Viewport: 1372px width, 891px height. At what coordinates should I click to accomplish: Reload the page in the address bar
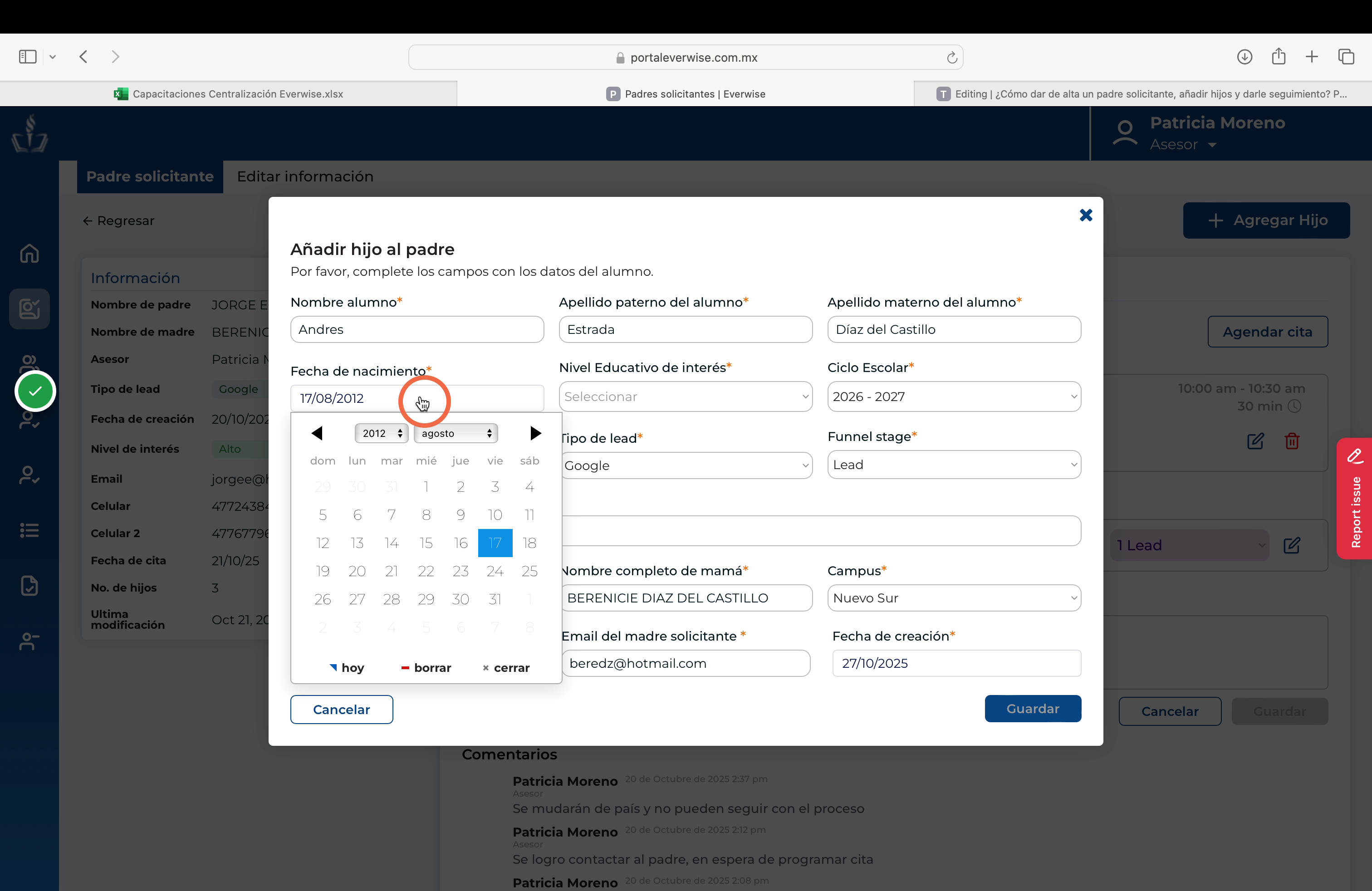952,58
